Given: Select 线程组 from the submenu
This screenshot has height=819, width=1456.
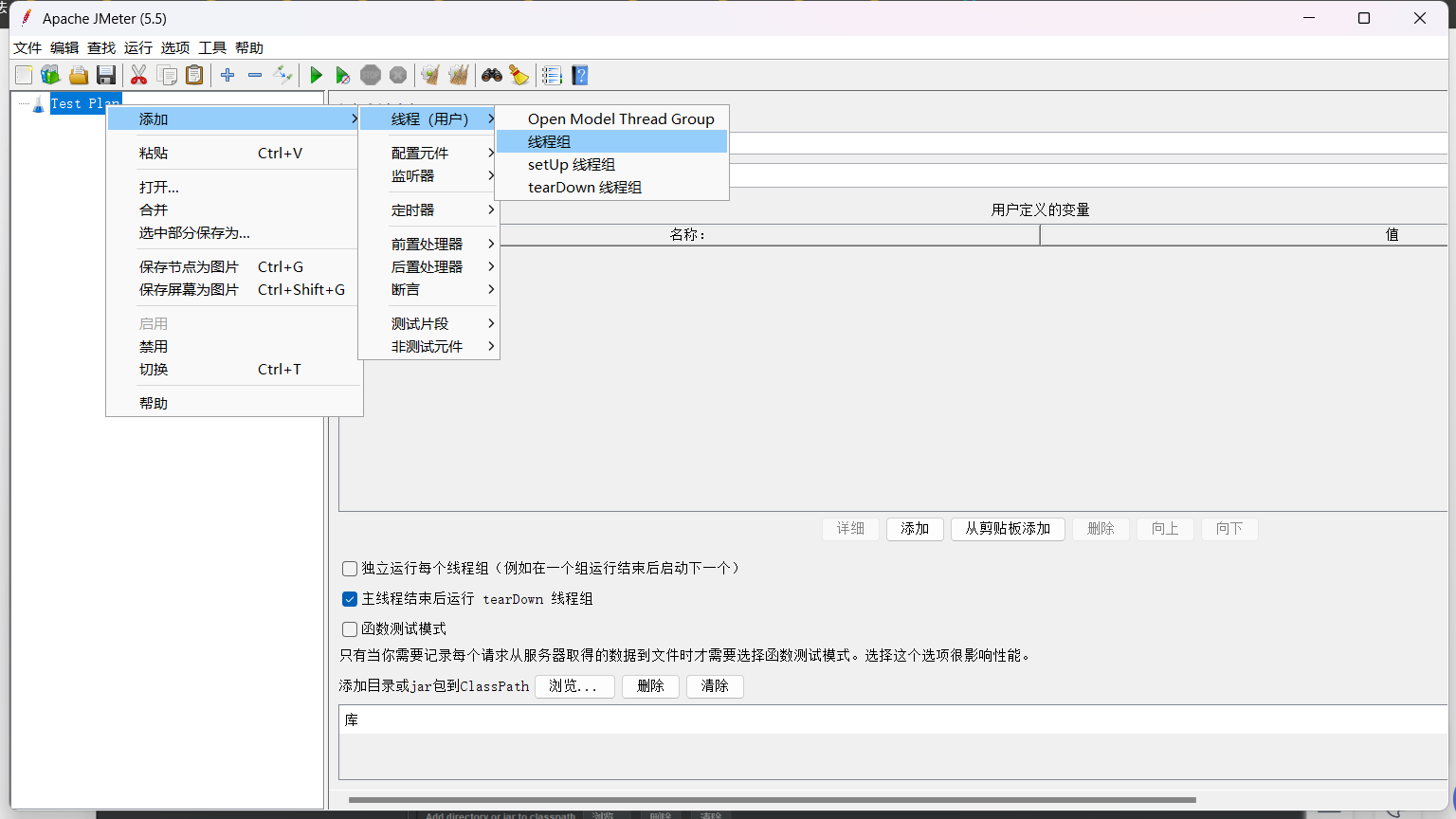Looking at the screenshot, I should (x=611, y=141).
